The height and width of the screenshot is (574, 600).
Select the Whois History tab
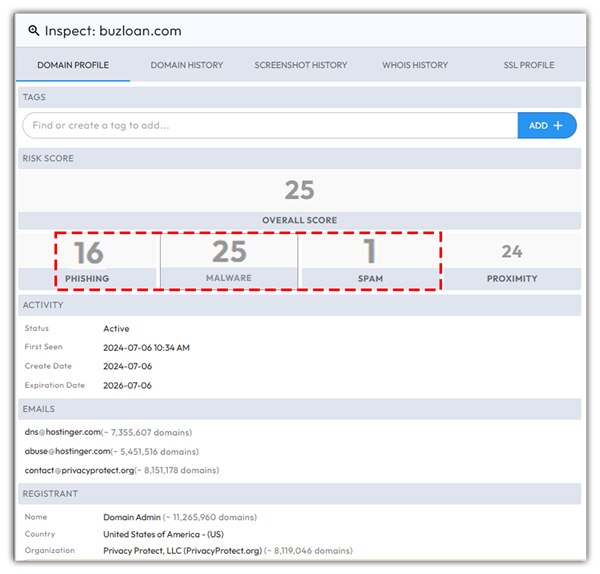[416, 65]
